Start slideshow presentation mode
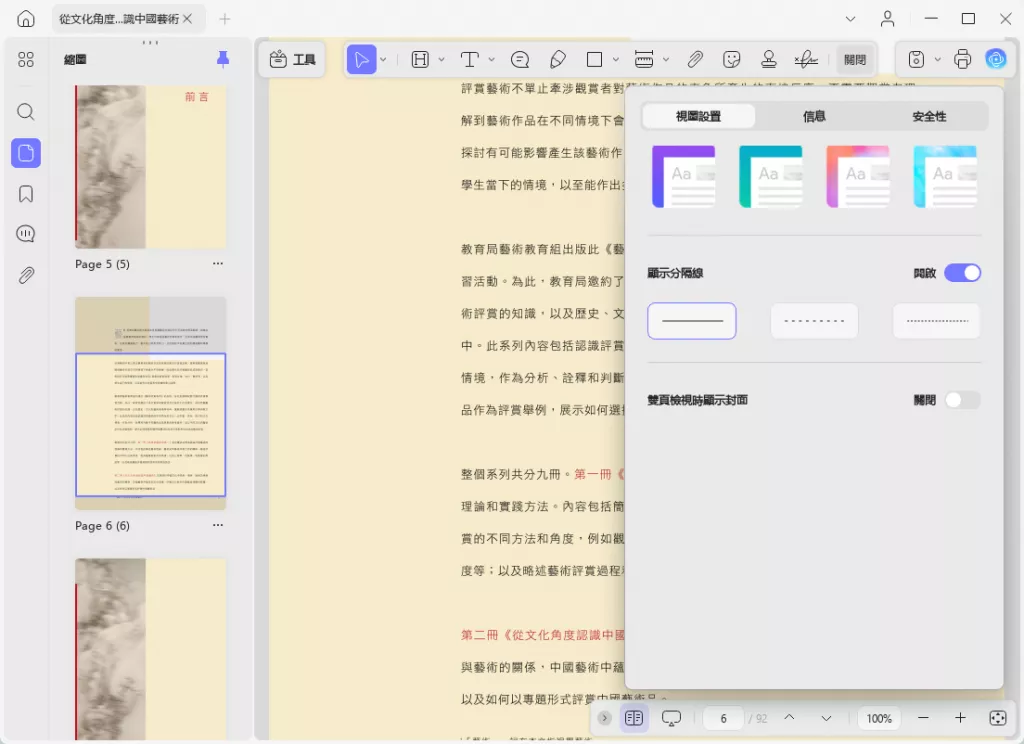The height and width of the screenshot is (744, 1024). (x=671, y=719)
